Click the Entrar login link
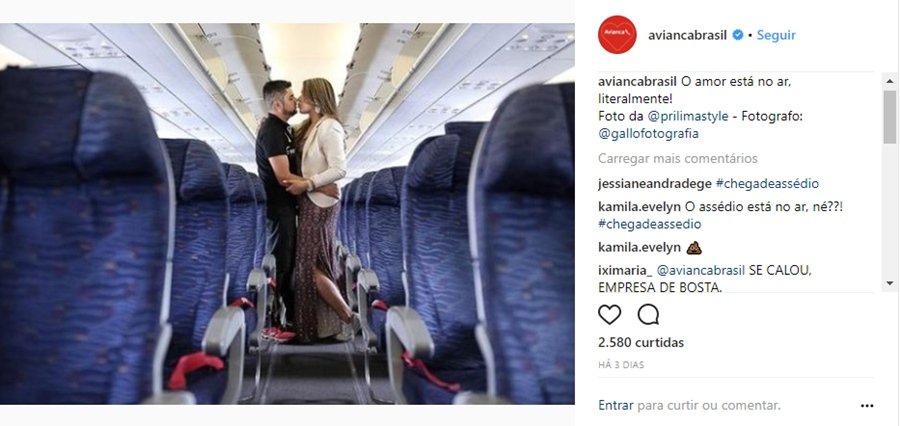This screenshot has height=426, width=900. tap(616, 405)
